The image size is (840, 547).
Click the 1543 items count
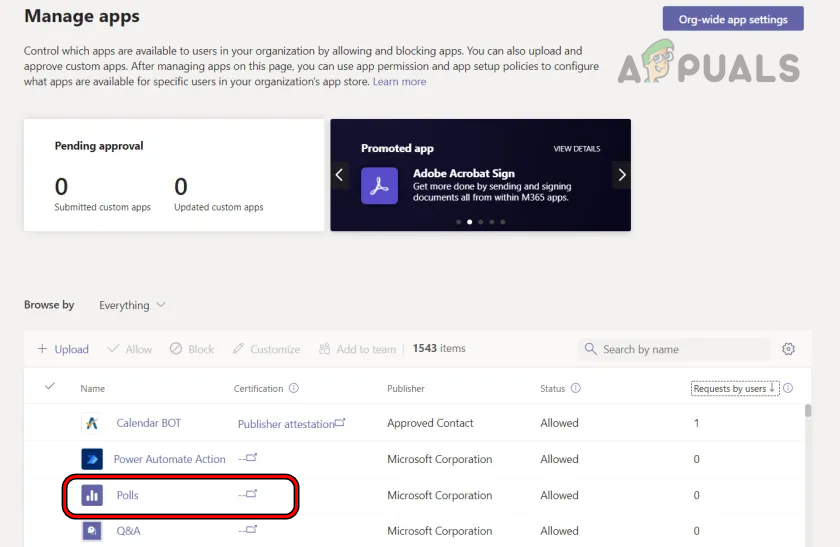pos(439,348)
